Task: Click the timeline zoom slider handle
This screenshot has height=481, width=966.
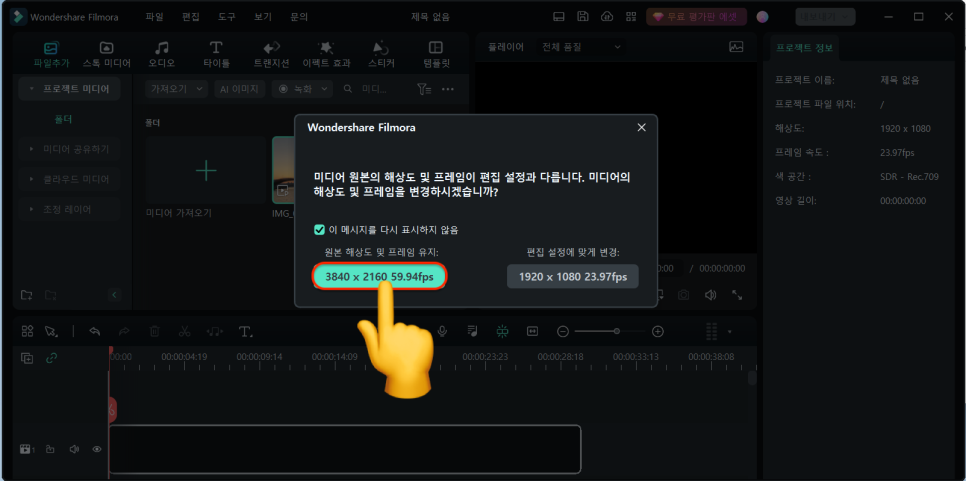Action: click(x=617, y=331)
